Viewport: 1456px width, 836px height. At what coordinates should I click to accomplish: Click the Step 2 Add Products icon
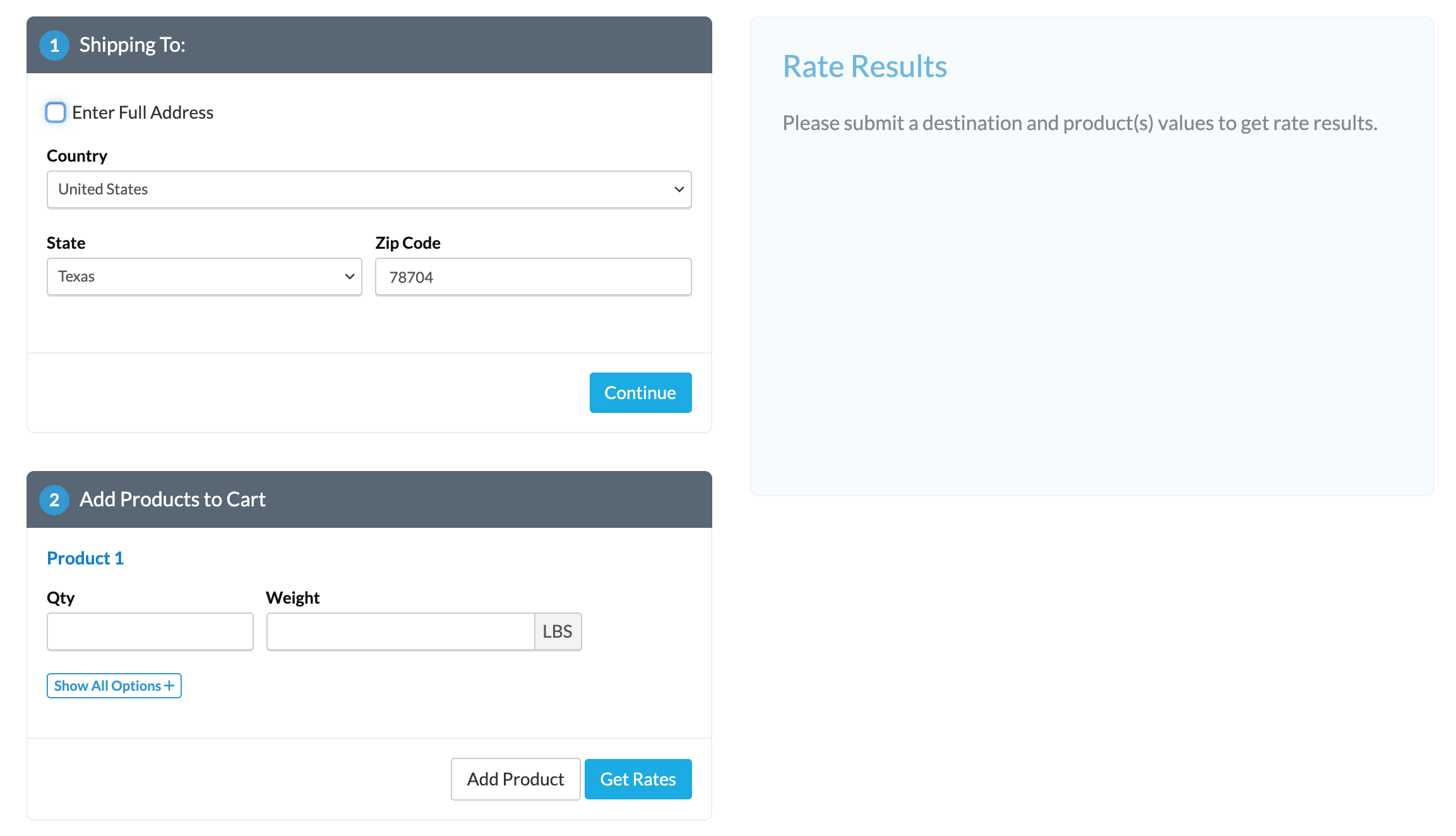pyautogui.click(x=55, y=498)
